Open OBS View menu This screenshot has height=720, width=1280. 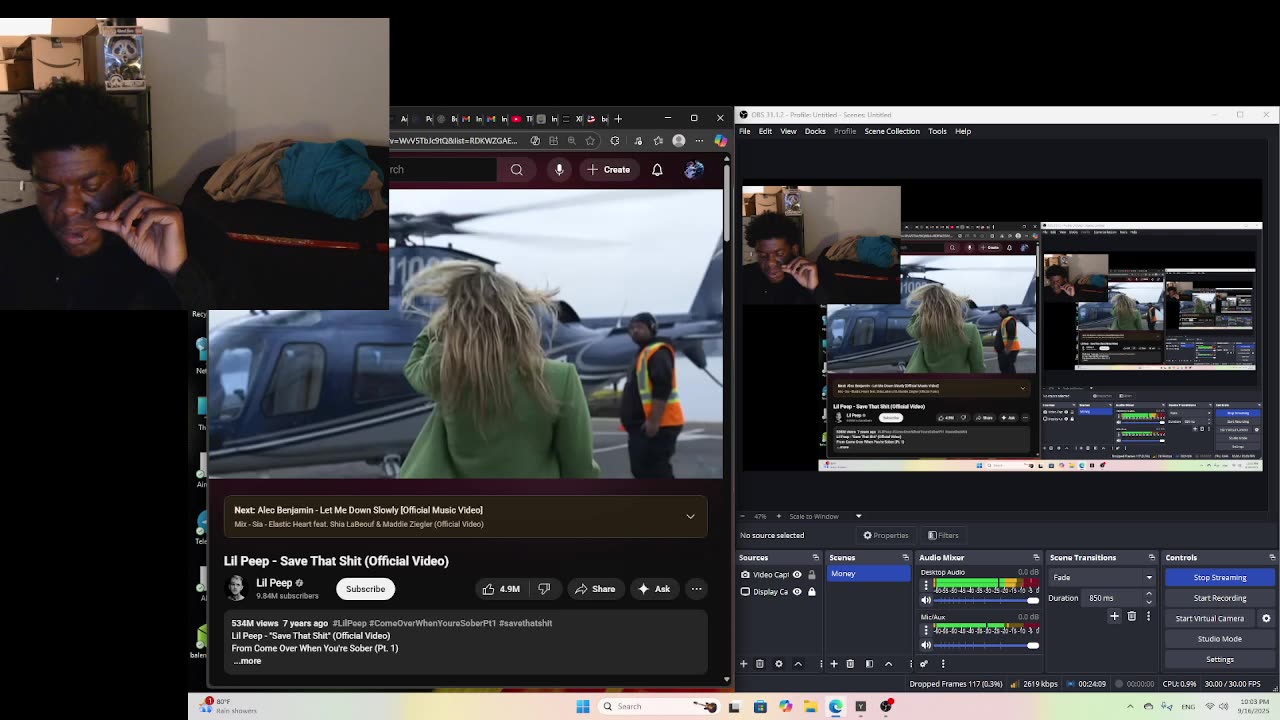point(788,131)
